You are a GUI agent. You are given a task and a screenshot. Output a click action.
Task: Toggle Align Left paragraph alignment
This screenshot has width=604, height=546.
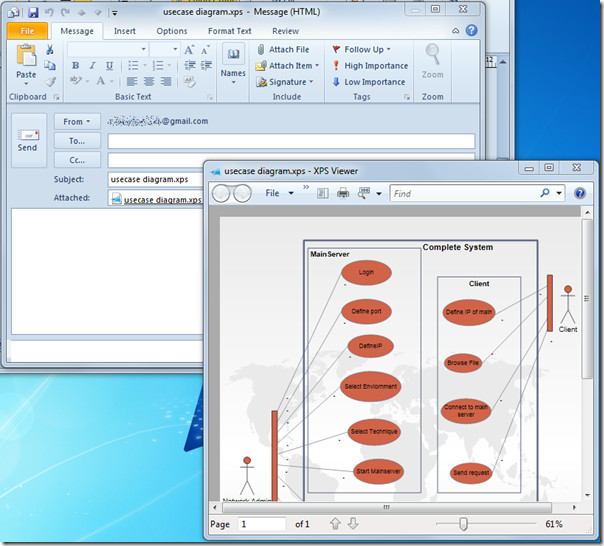click(x=132, y=82)
